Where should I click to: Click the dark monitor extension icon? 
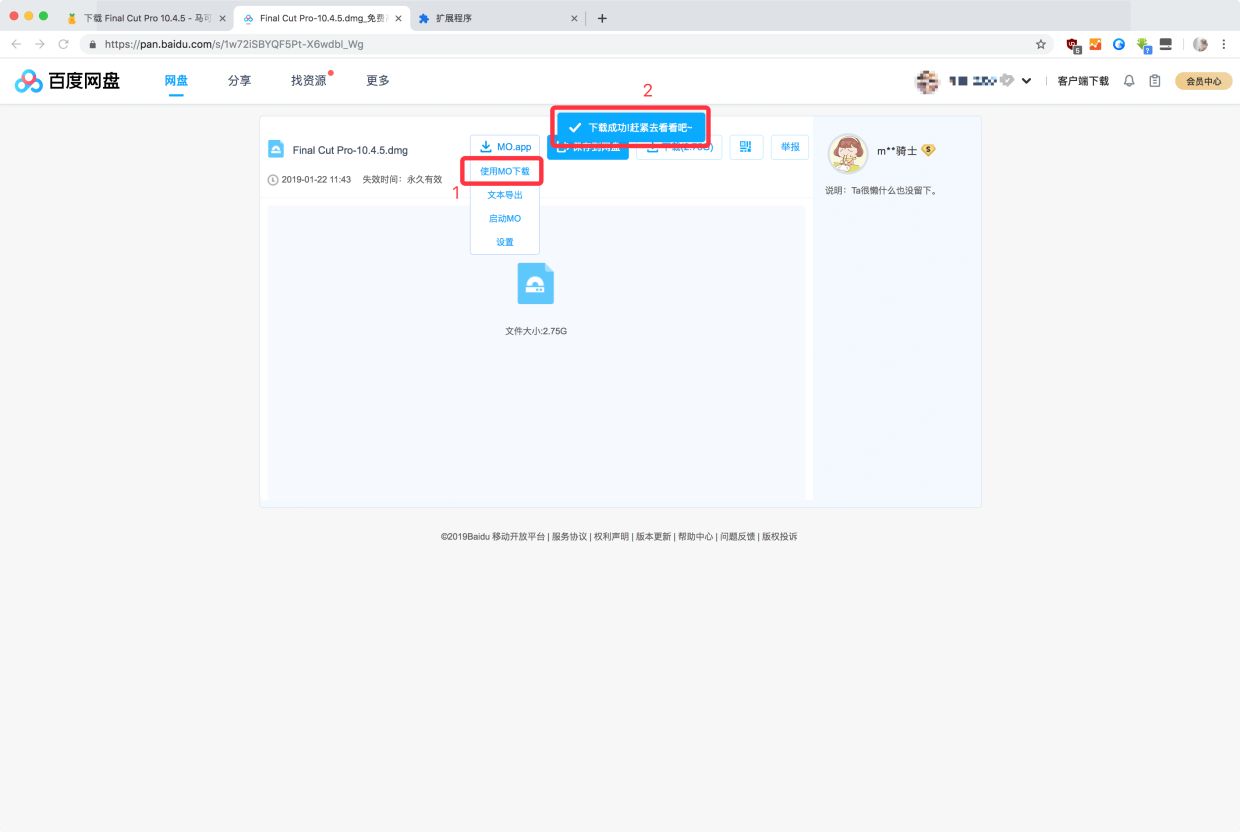point(1166,44)
